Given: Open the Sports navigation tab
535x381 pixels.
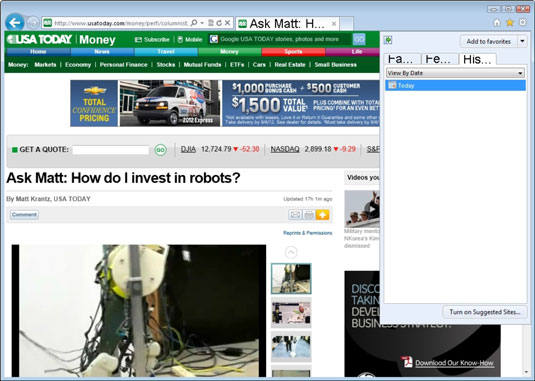Looking at the screenshot, I should 293,52.
